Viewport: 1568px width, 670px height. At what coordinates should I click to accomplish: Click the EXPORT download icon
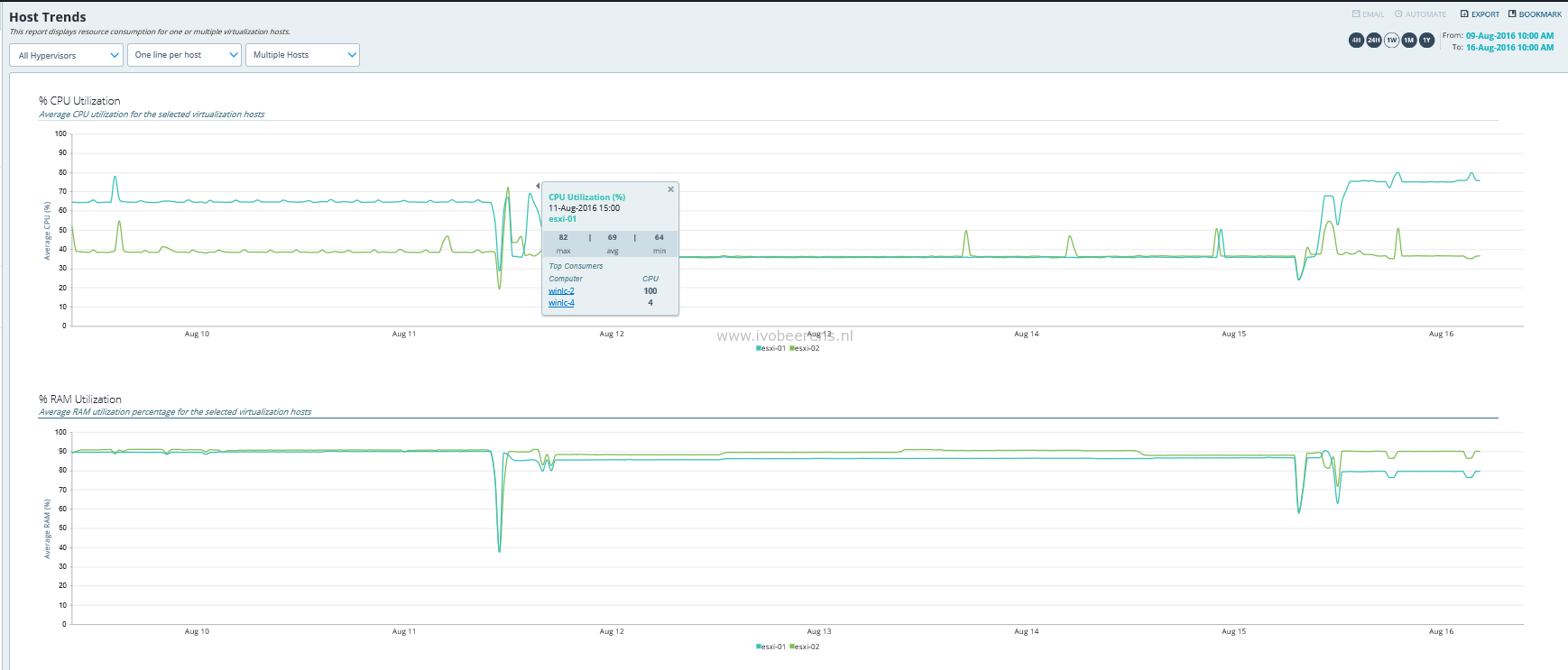pos(1464,14)
